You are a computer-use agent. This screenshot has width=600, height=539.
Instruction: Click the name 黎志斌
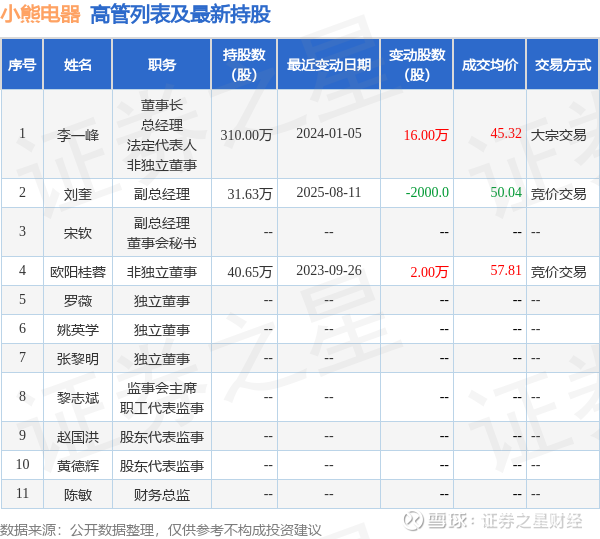point(78,398)
